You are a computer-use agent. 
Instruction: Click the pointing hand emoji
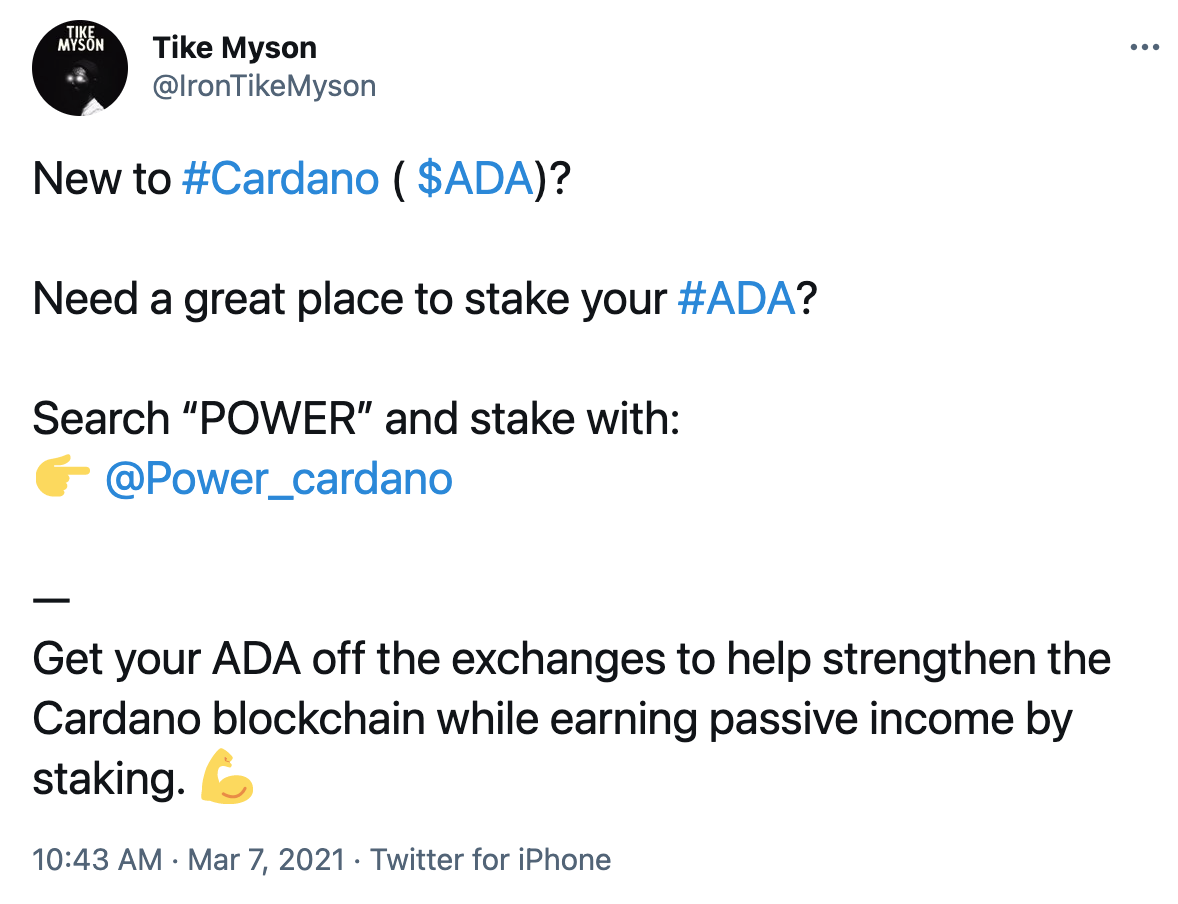pos(62,480)
